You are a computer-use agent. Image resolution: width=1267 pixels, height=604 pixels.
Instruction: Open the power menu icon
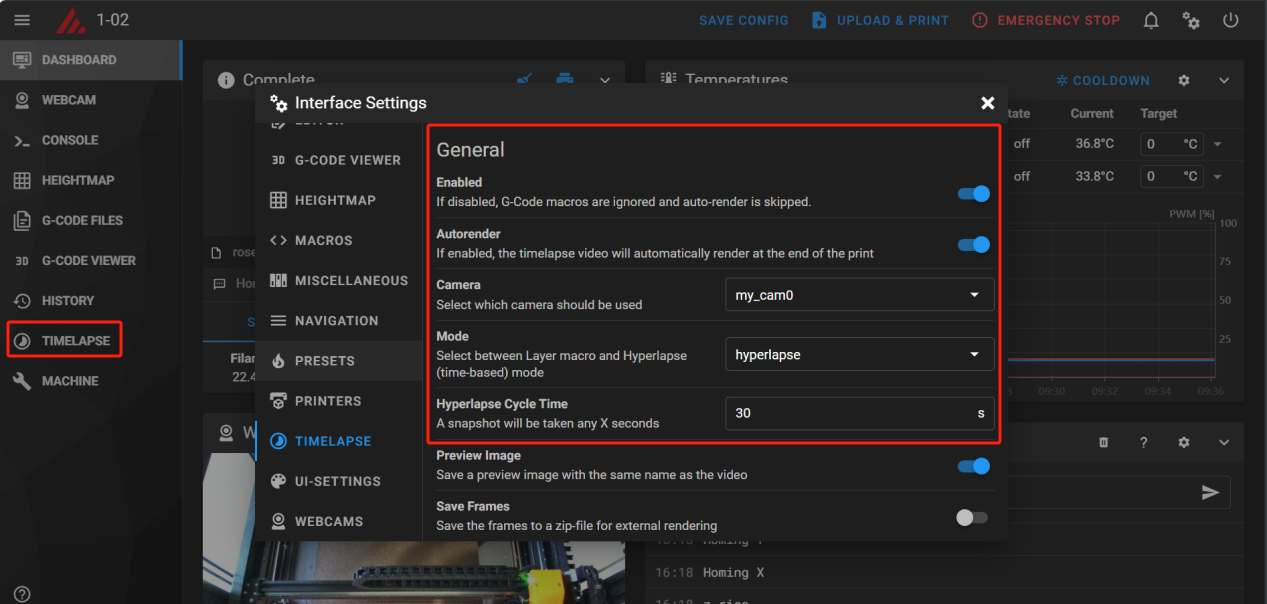(x=1231, y=20)
